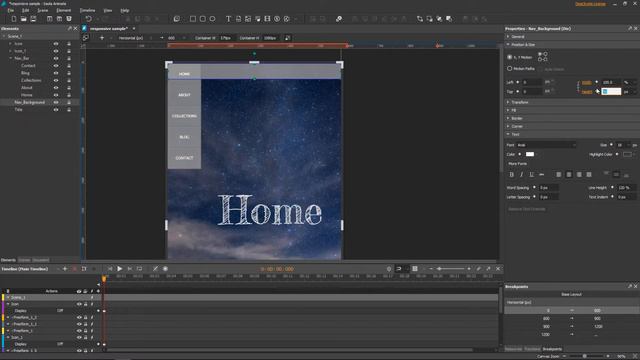640x360 pixels.
Task: Click the Underline text formatting button
Action: tap(531, 175)
